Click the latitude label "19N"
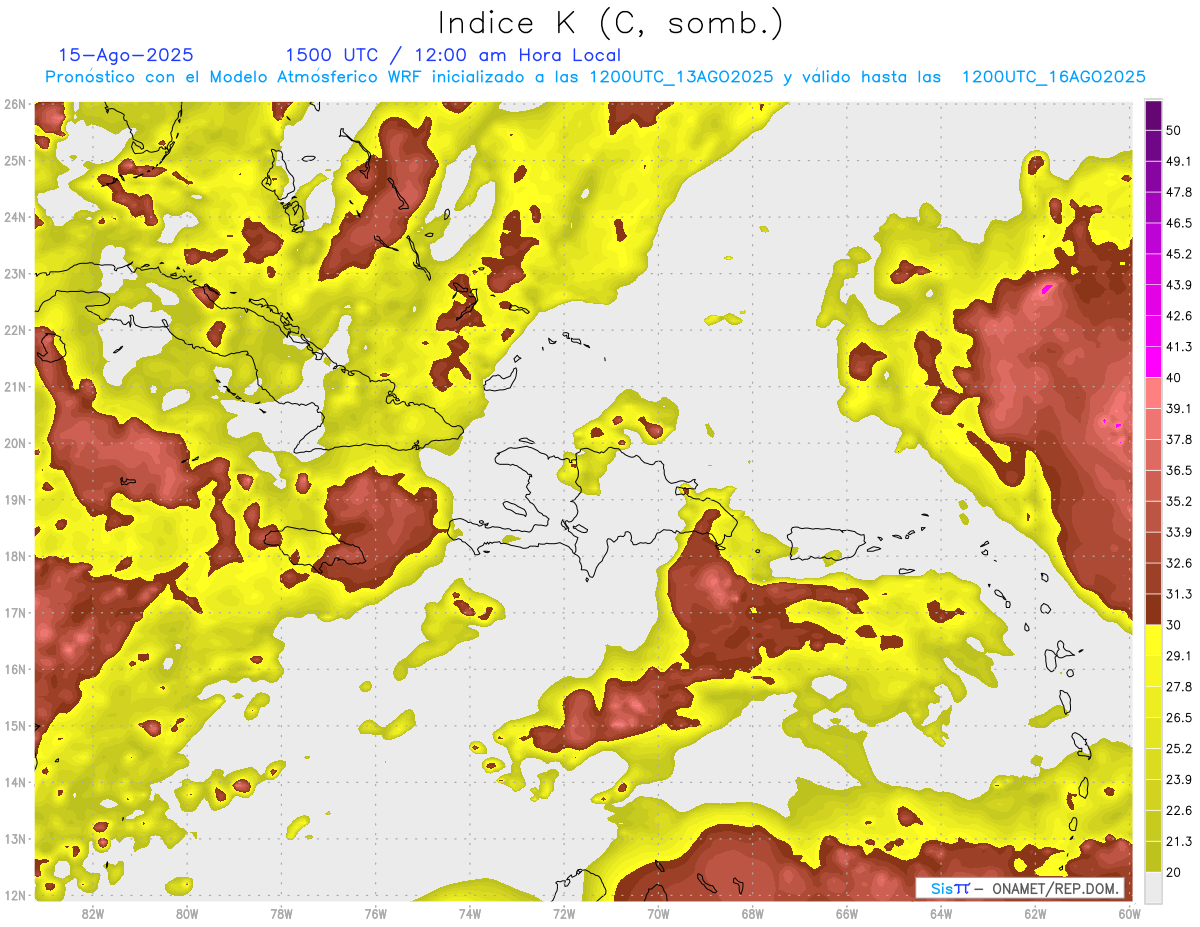 pos(15,499)
